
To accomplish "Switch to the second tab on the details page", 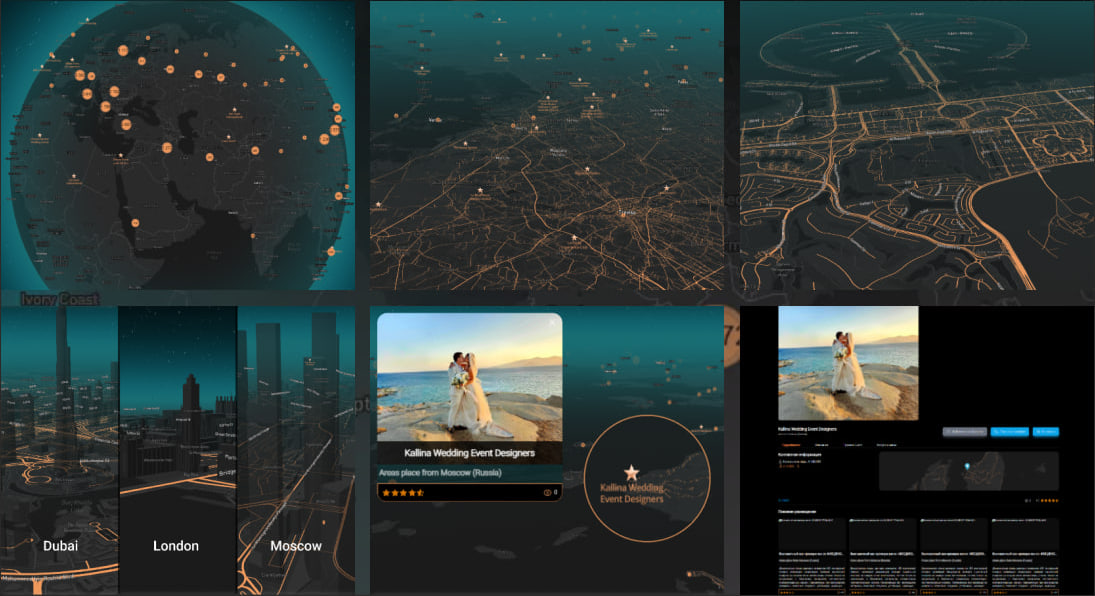I will [x=821, y=444].
